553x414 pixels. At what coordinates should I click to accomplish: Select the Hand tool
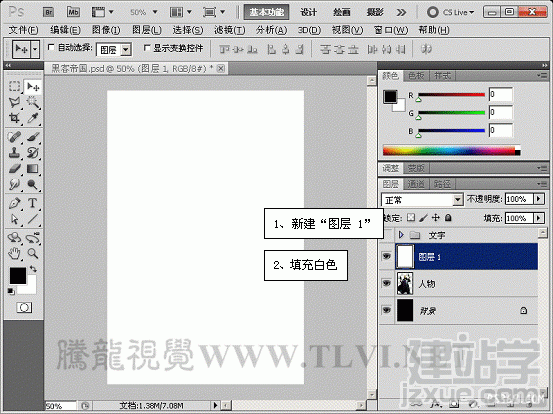pyautogui.click(x=14, y=253)
